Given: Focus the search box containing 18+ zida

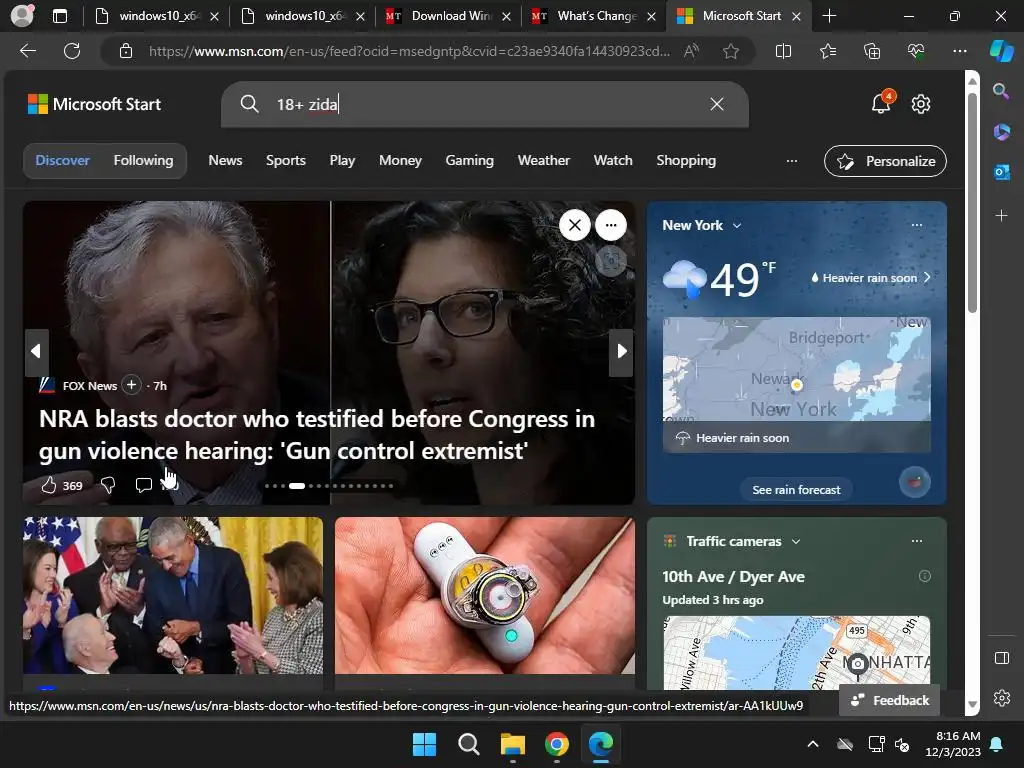Looking at the screenshot, I should 485,104.
